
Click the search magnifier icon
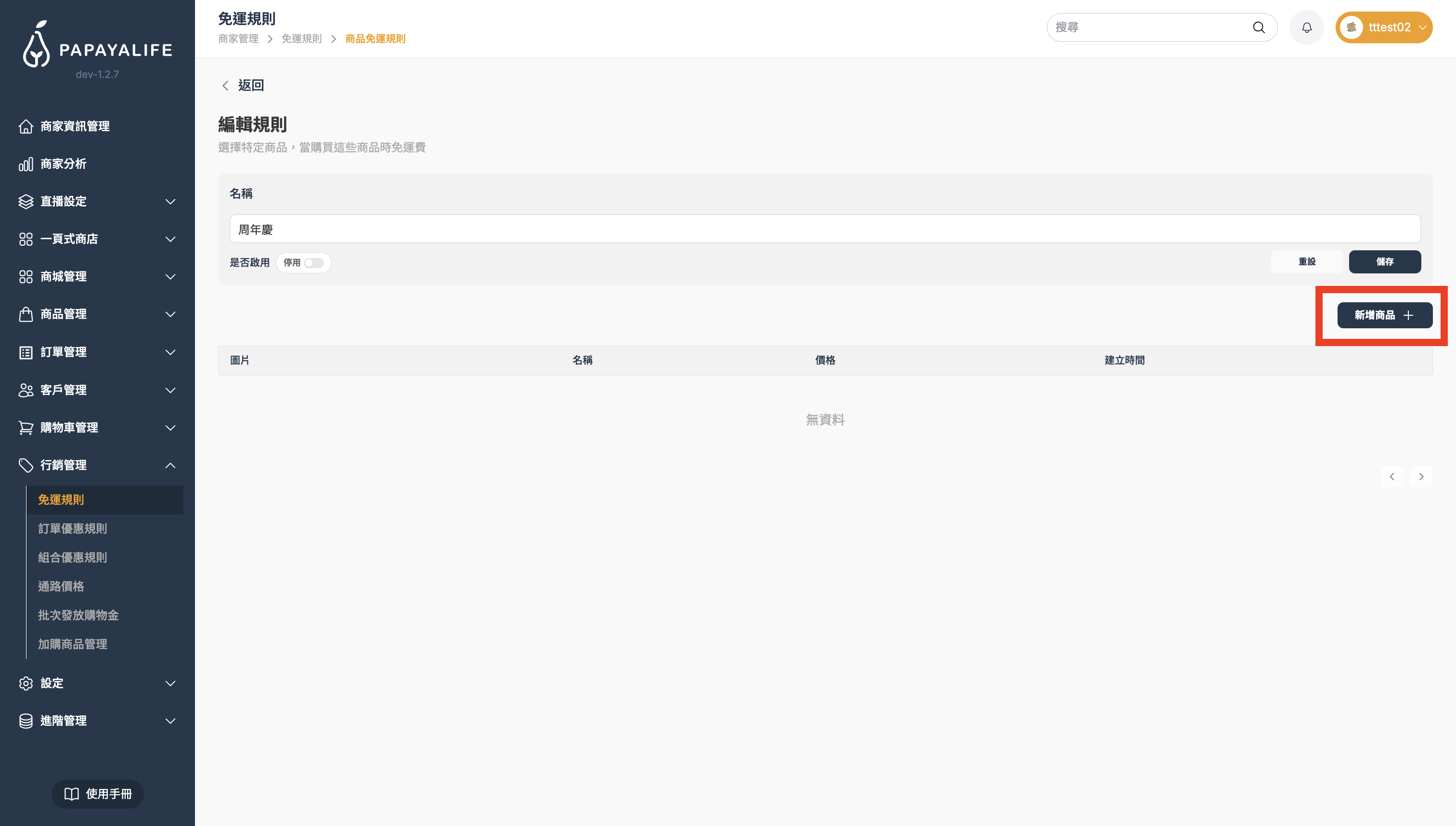click(1259, 27)
